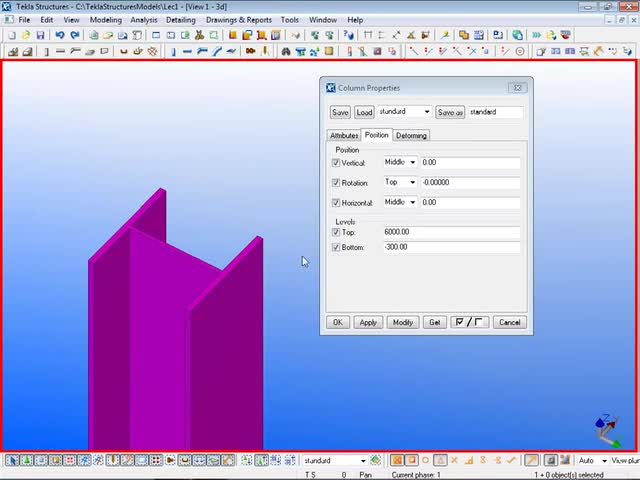
Task: Toggle the Rotation checkbox
Action: click(x=336, y=183)
